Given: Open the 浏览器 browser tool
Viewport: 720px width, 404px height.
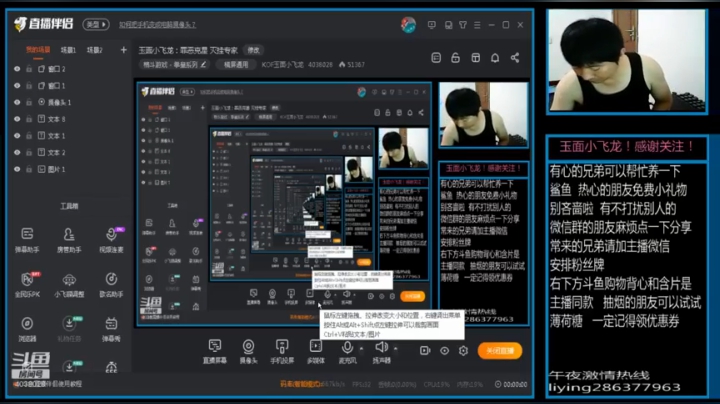Looking at the screenshot, I should coord(27,329).
